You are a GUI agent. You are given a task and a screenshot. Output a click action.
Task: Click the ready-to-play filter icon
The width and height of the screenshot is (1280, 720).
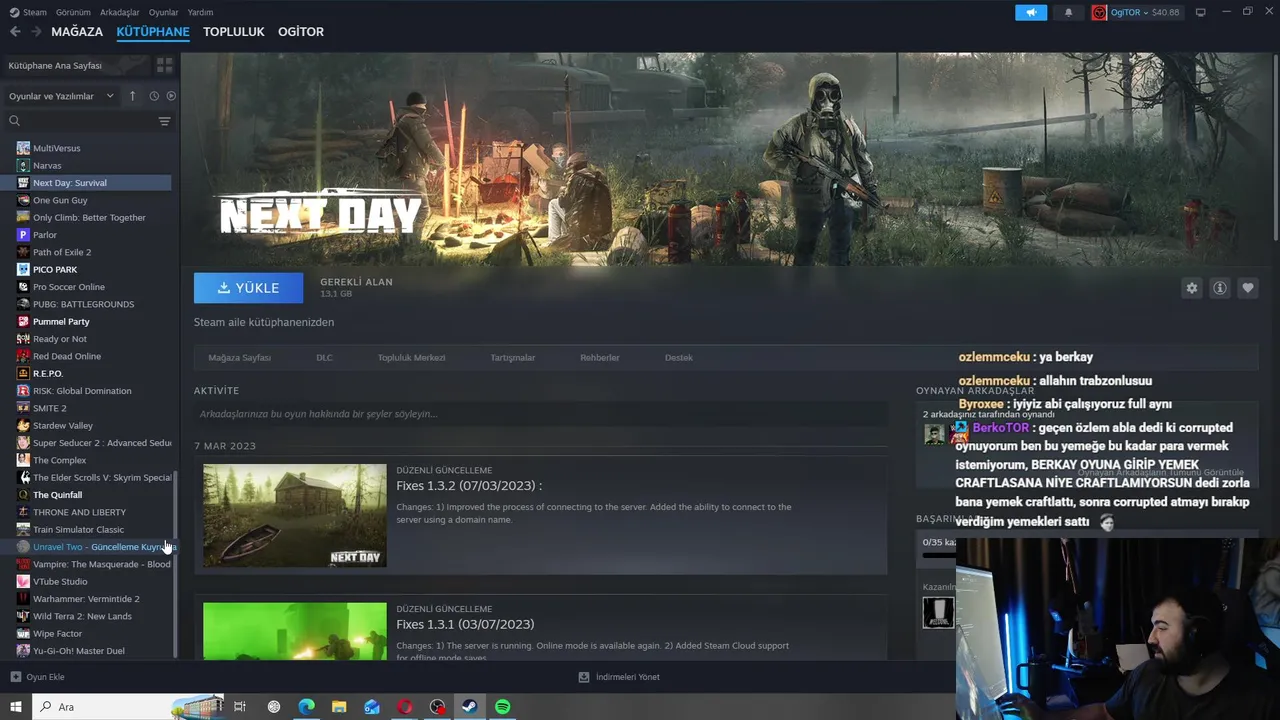pos(171,96)
